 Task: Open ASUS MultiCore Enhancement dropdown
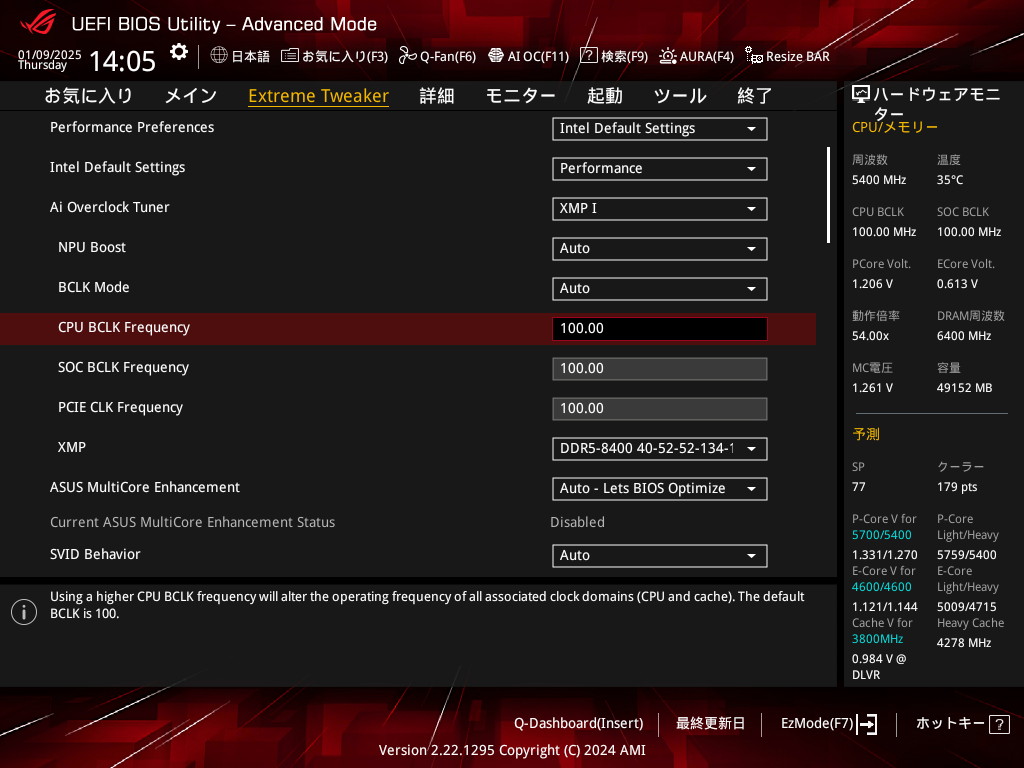tap(659, 489)
